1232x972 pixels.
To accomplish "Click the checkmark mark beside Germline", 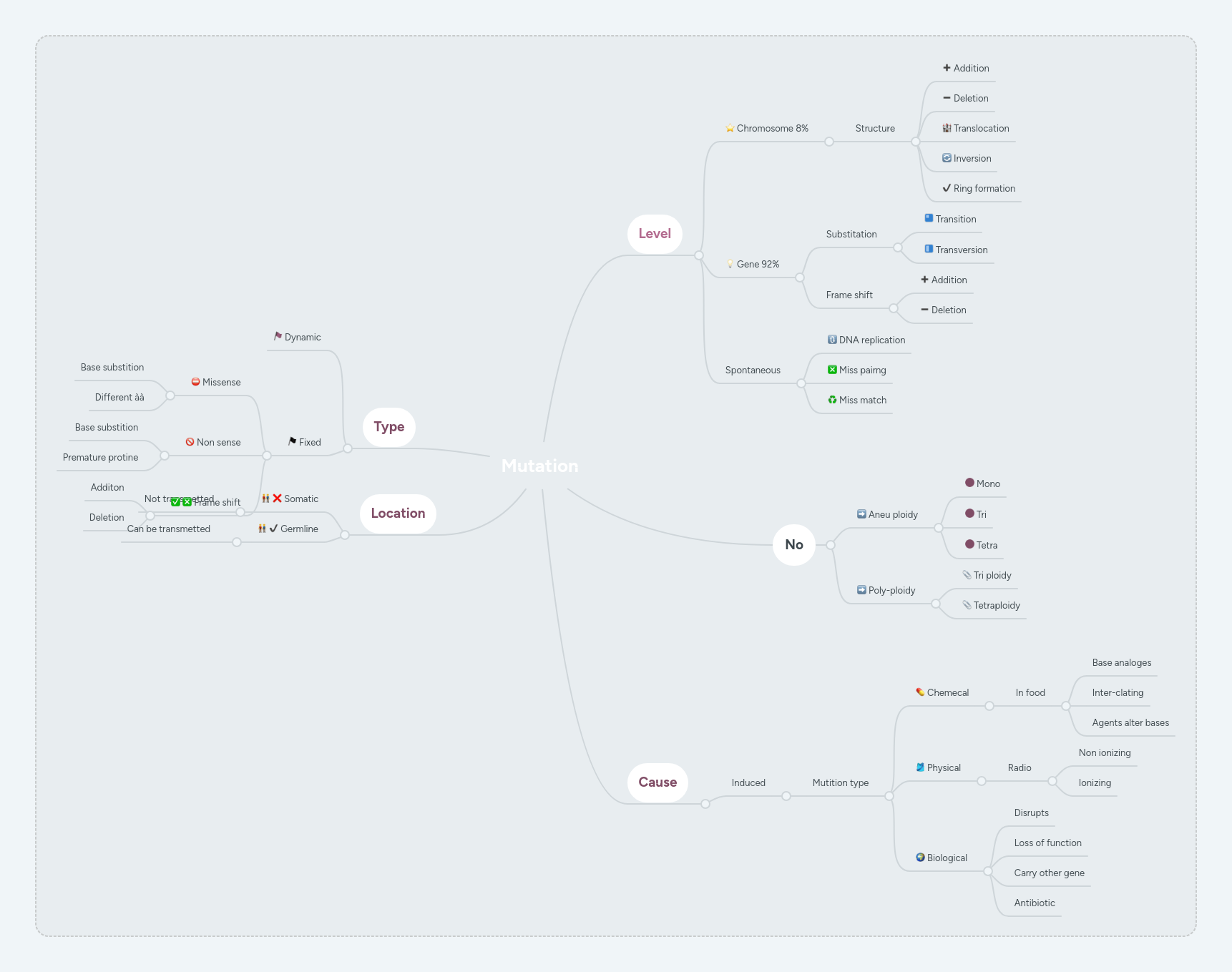I will (273, 529).
